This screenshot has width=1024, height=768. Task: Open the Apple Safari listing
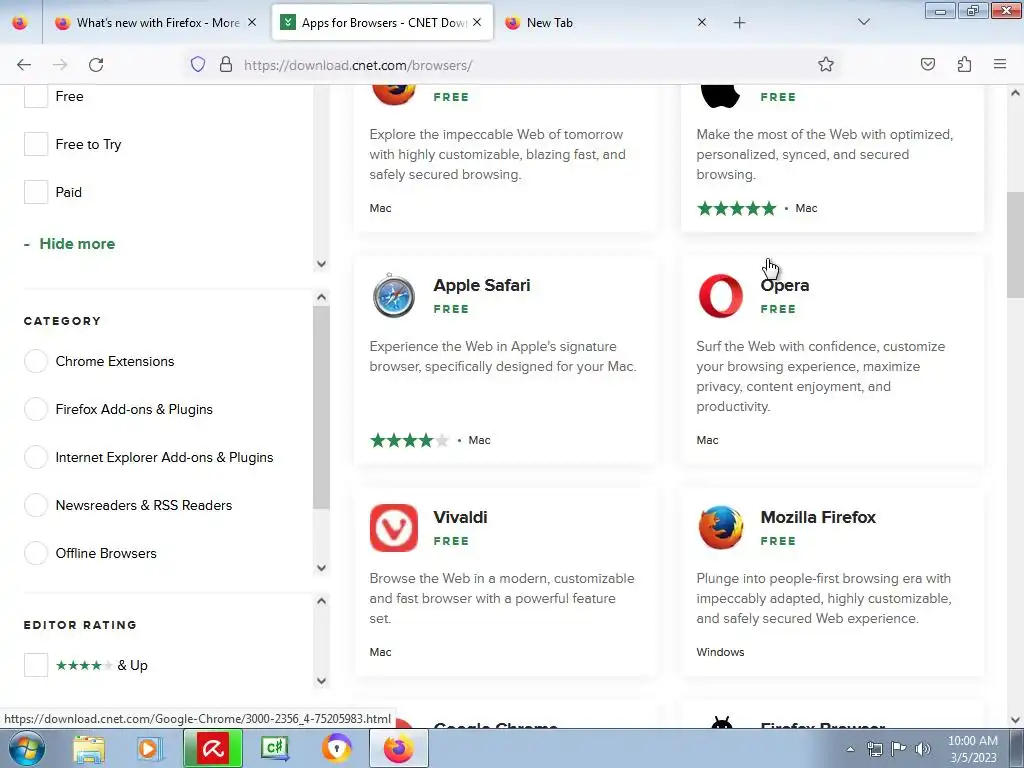coord(482,285)
